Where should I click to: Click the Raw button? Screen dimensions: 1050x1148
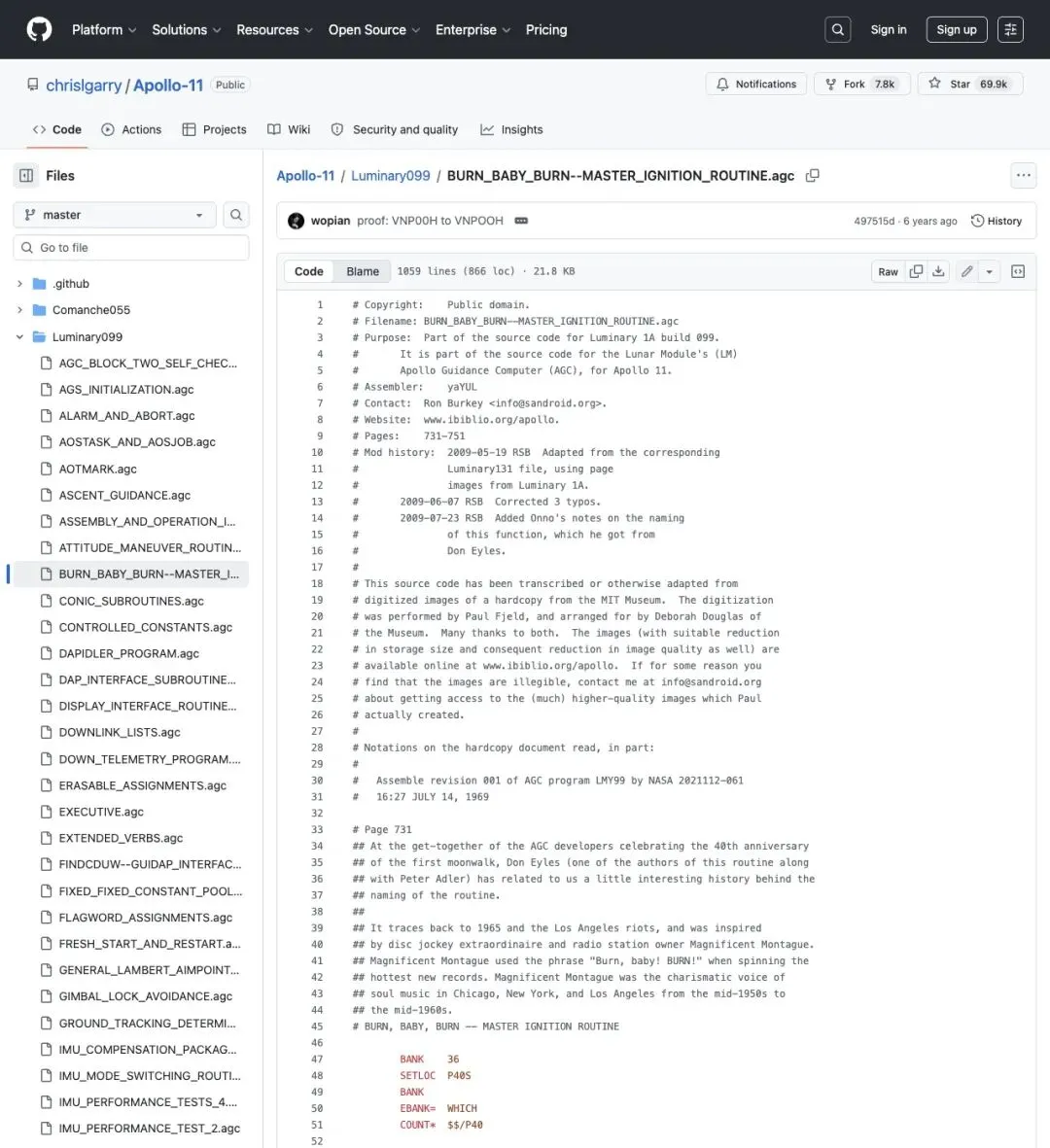[x=888, y=271]
